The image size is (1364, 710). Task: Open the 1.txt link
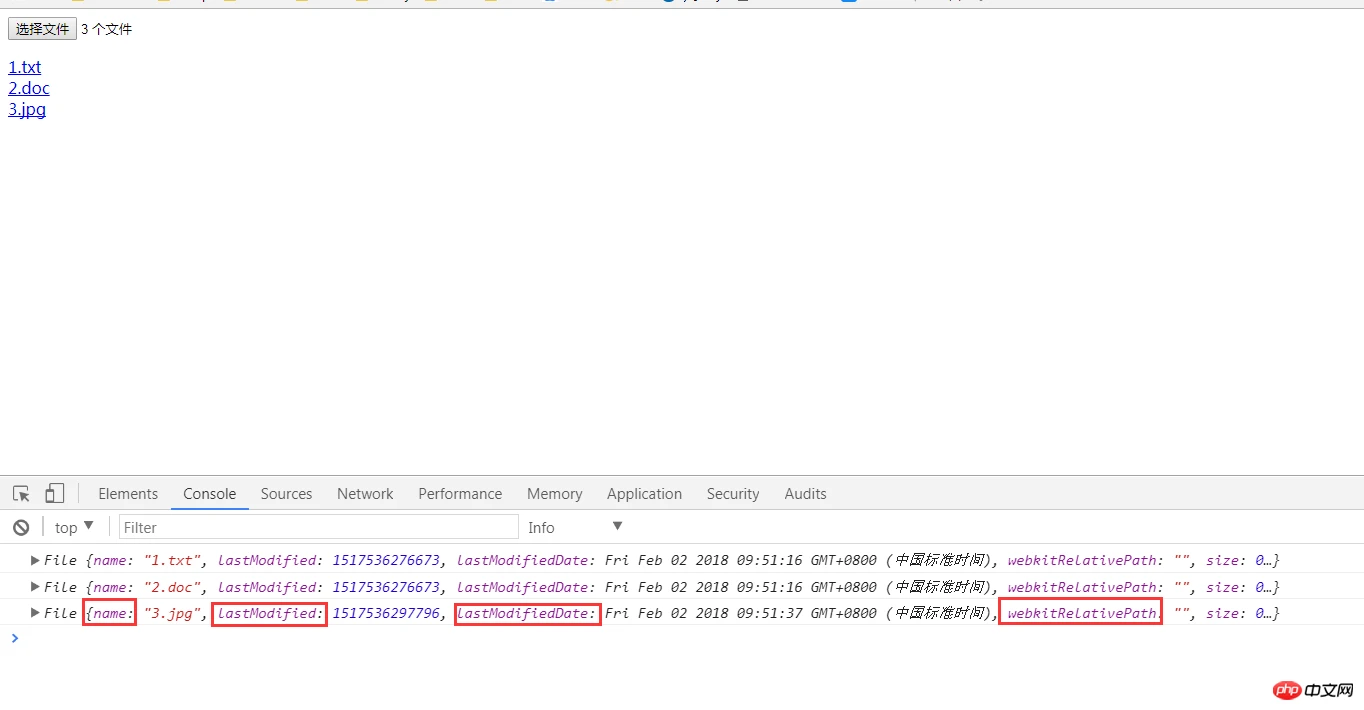point(25,67)
